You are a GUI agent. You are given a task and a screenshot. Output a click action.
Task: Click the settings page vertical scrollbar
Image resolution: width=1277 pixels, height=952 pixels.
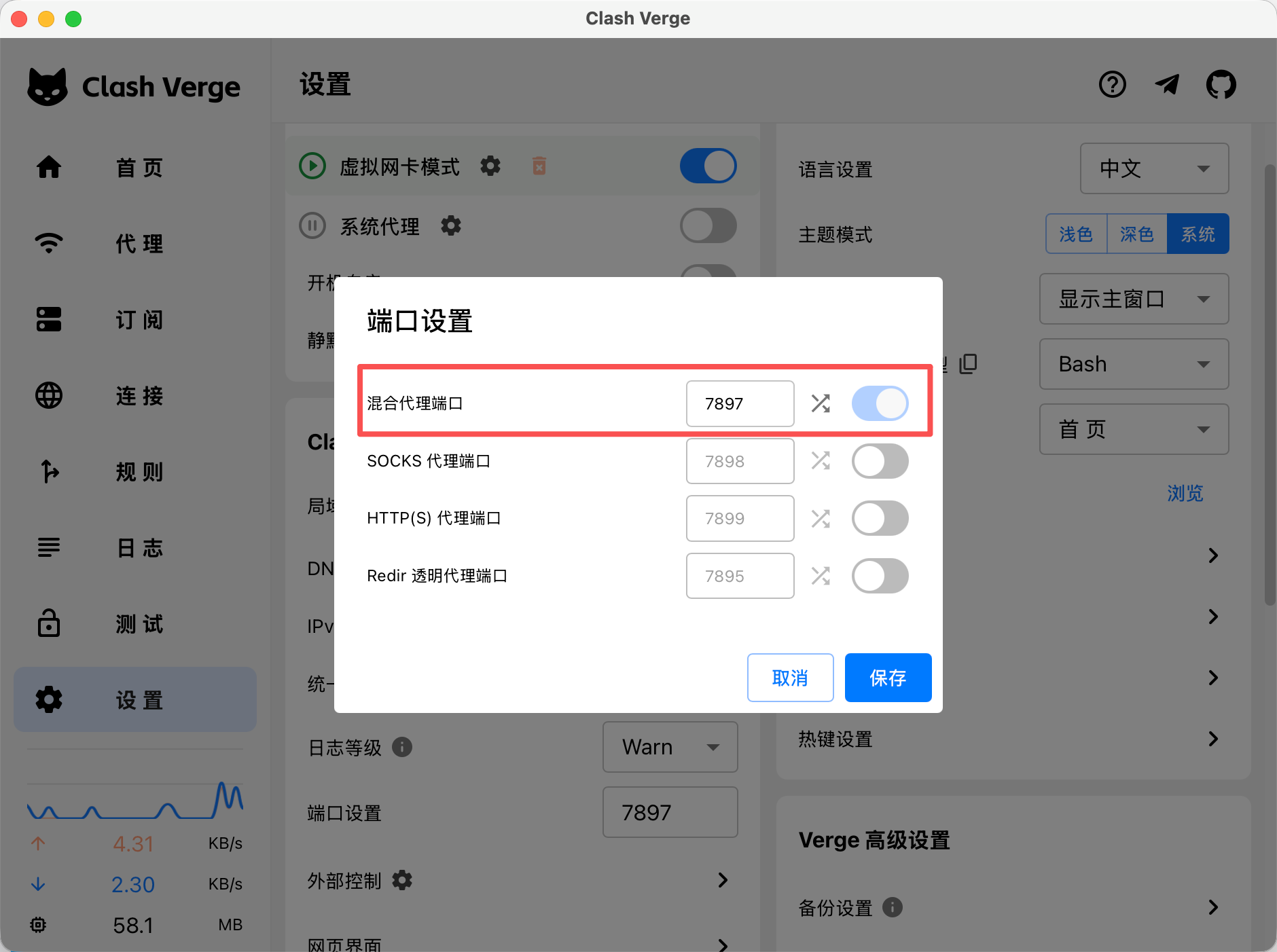pos(1269,384)
